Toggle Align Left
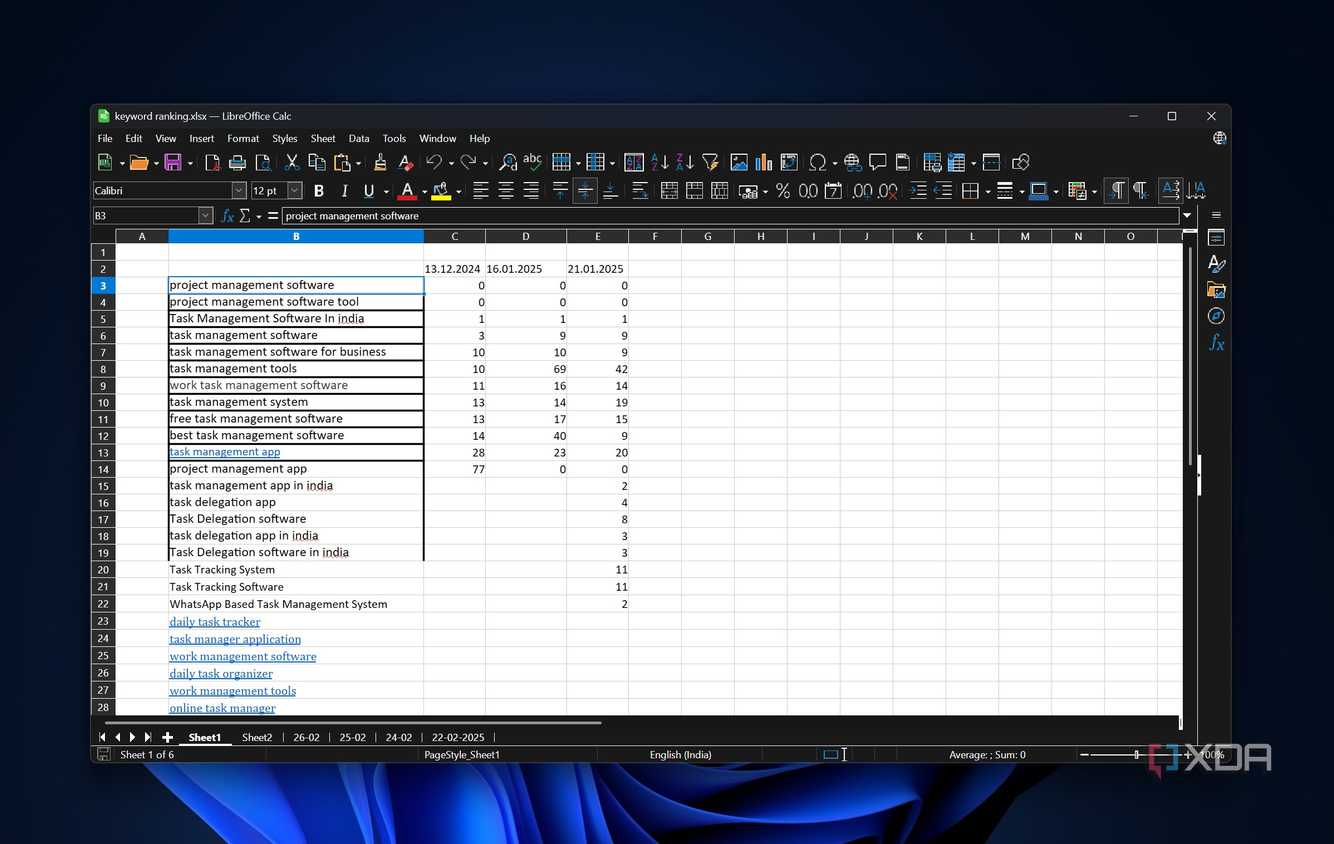Screen dimensions: 1334x844 pos(481,191)
